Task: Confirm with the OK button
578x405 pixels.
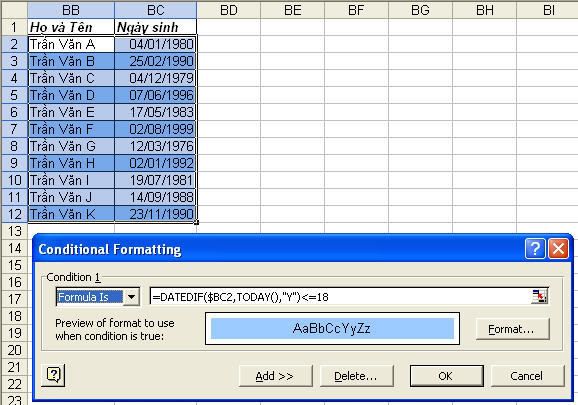Action: (446, 376)
